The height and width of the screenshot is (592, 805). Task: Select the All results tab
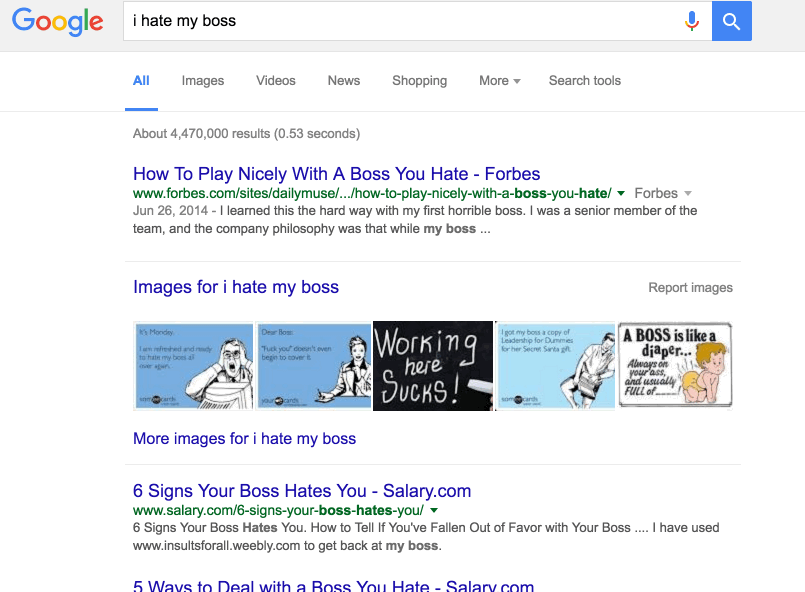click(141, 80)
